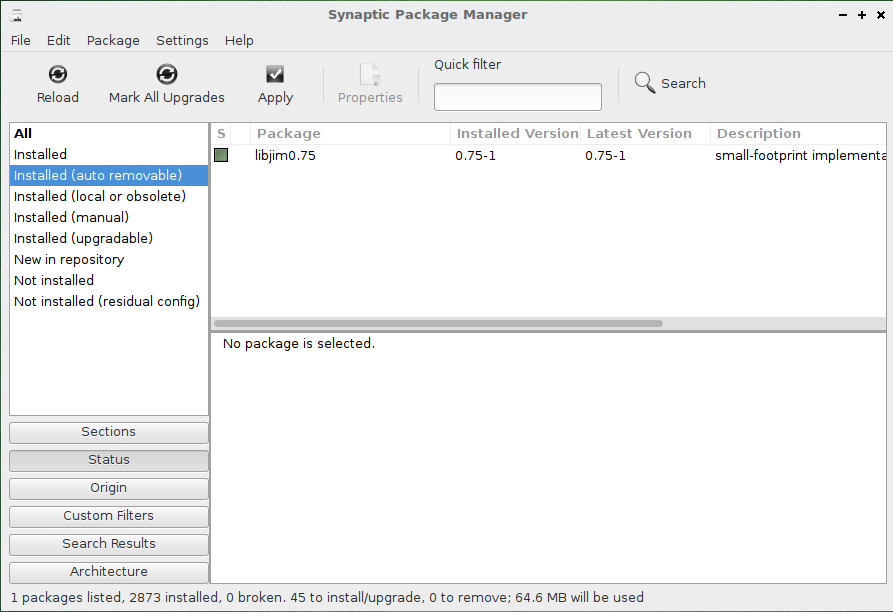The width and height of the screenshot is (893, 612).
Task: Select Installed (upgradable) filter
Action: click(109, 239)
